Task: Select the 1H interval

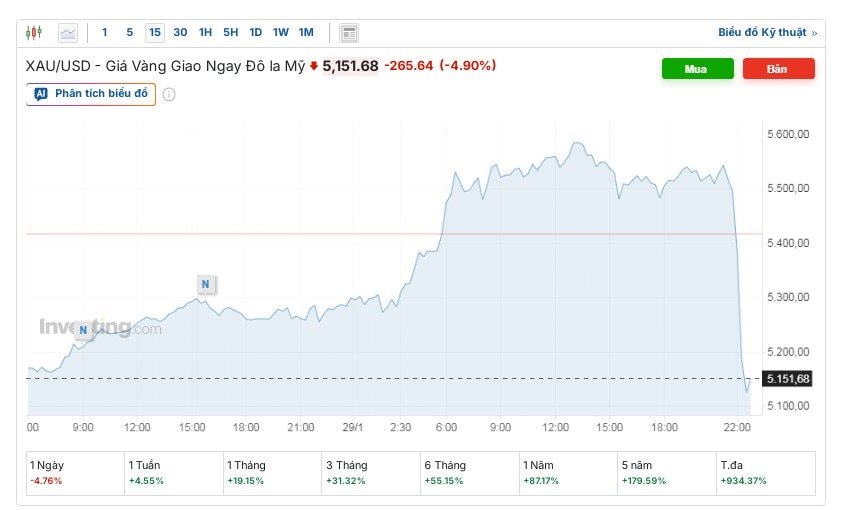Action: (x=205, y=32)
